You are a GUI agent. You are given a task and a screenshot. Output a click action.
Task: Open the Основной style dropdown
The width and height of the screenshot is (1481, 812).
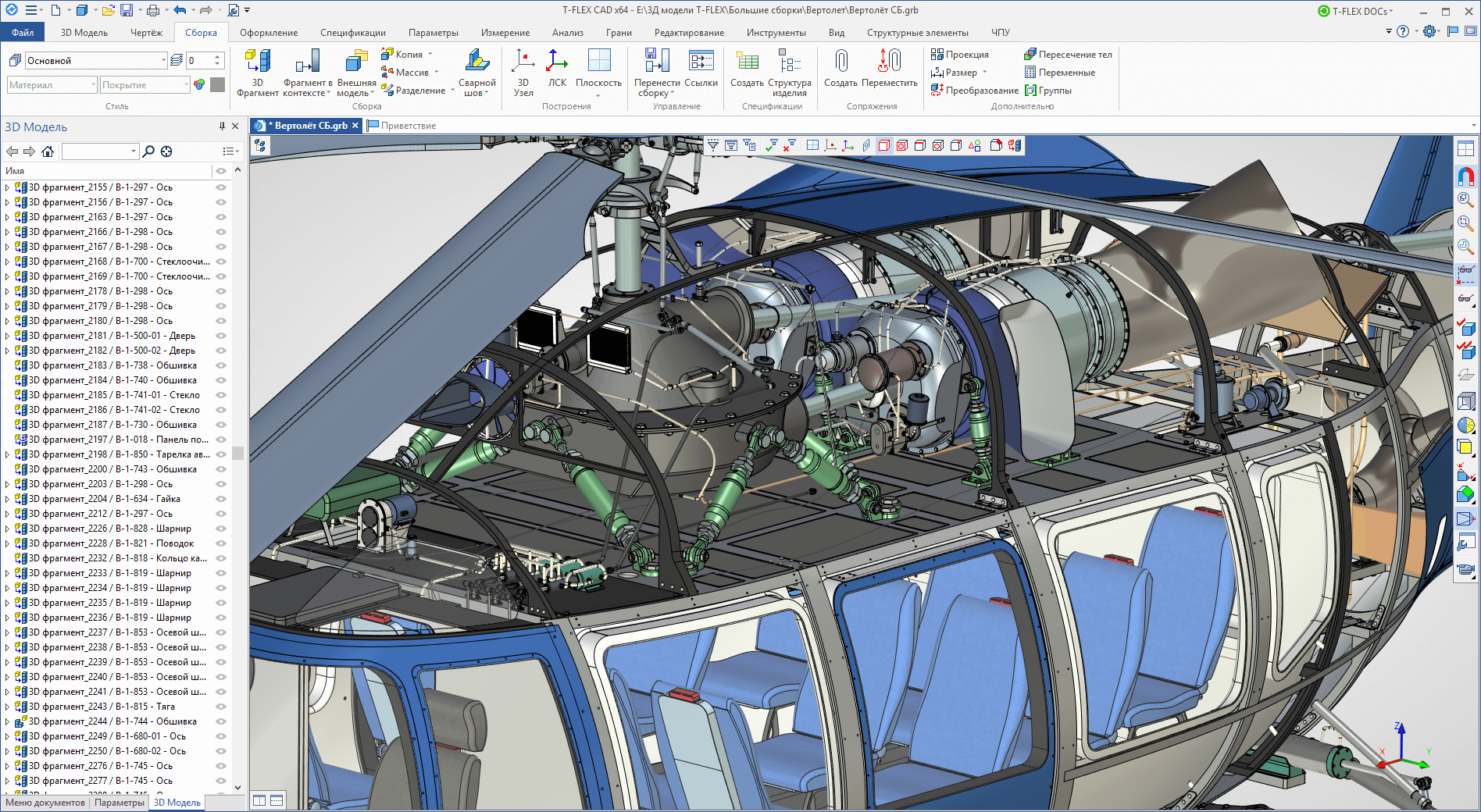coord(163,60)
